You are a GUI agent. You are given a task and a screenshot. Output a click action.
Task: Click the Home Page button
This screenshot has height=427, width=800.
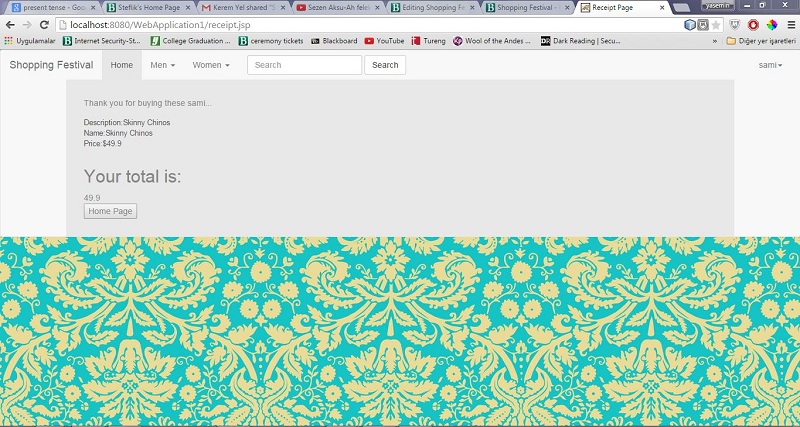pos(110,211)
